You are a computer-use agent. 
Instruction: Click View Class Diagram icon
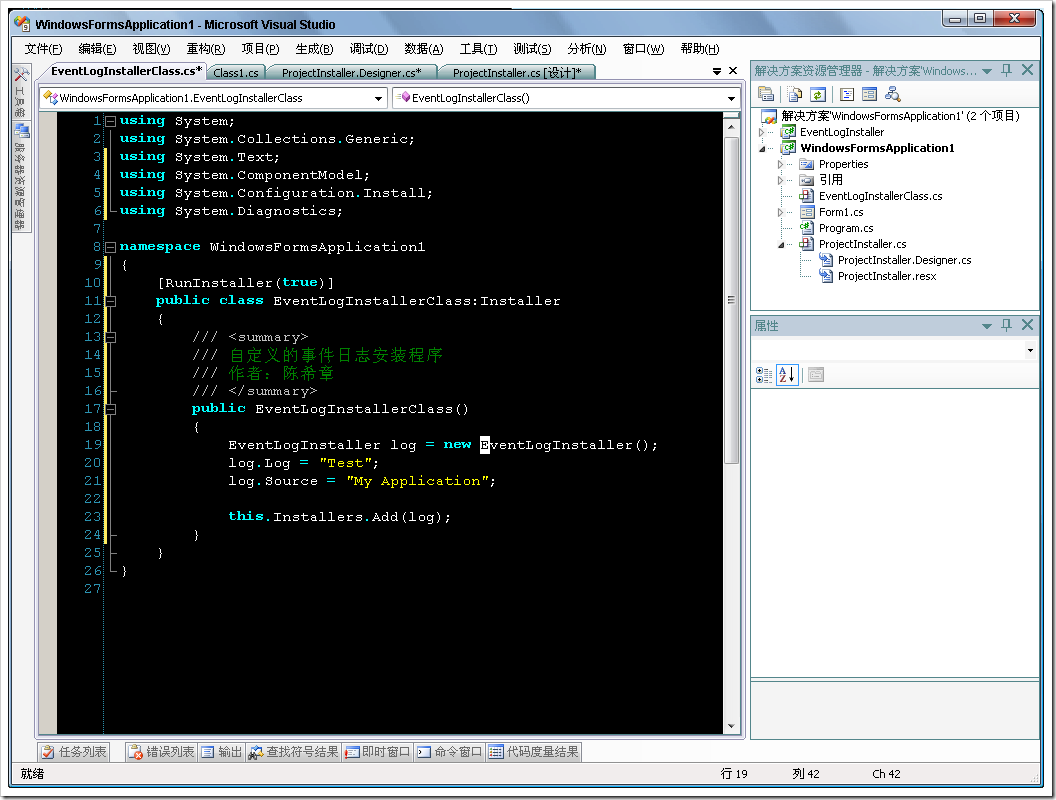893,94
